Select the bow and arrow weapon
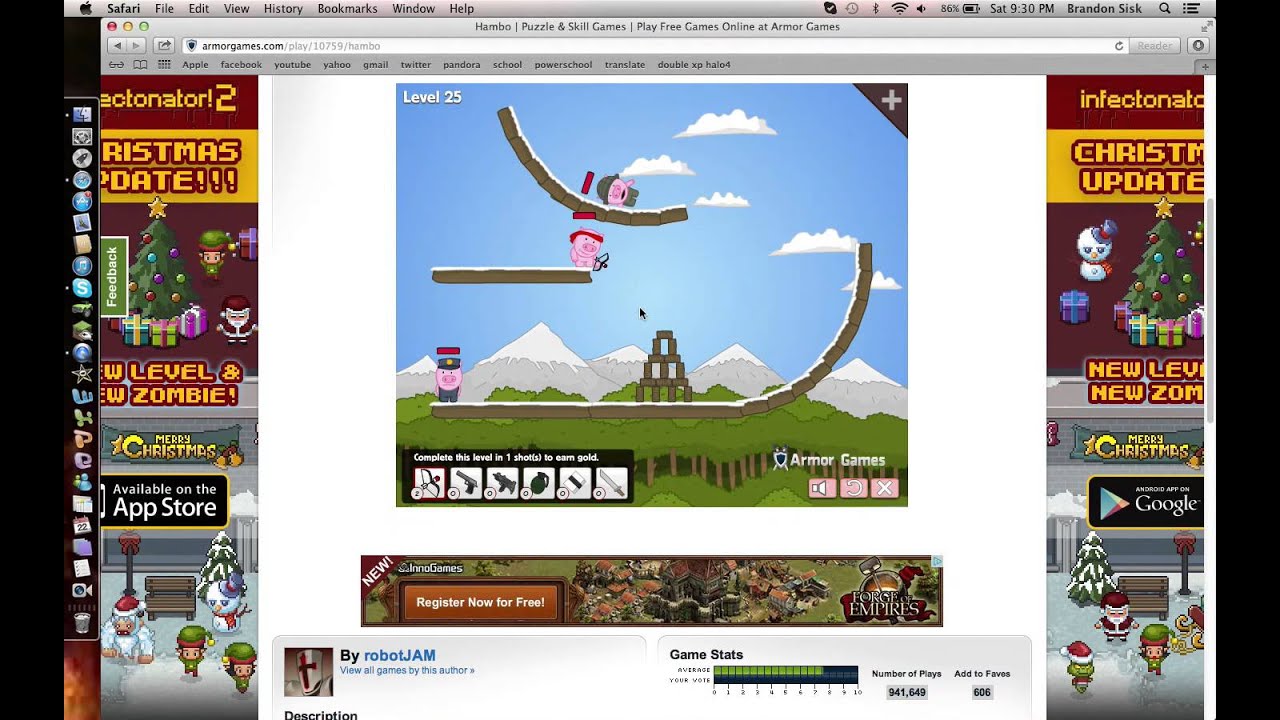1280x720 pixels. coord(429,483)
